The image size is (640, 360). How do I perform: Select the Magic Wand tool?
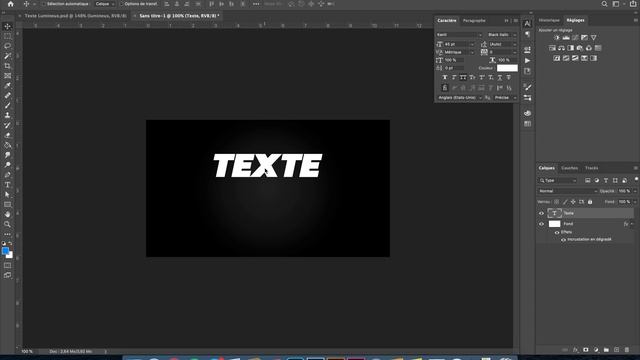7,56
